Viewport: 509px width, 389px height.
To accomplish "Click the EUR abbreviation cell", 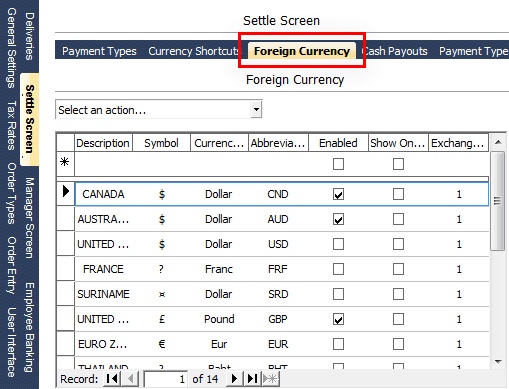I will (278, 344).
